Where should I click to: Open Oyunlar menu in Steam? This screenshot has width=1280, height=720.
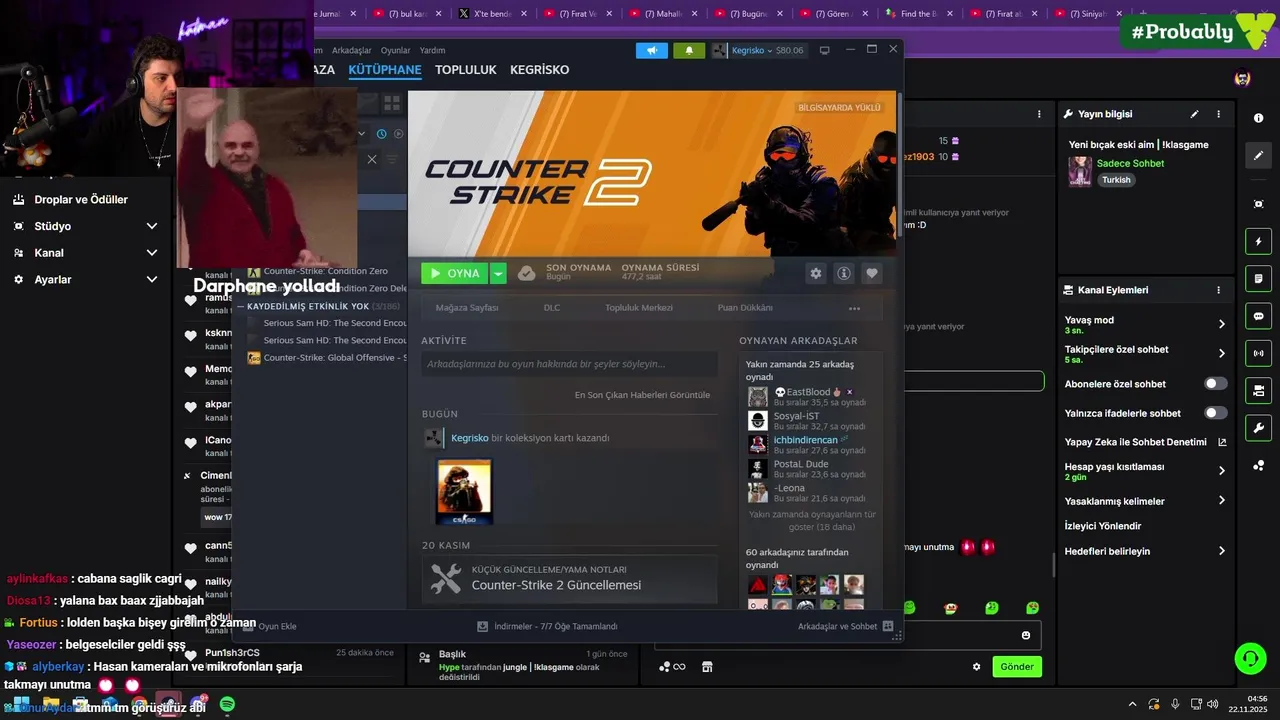coord(395,50)
